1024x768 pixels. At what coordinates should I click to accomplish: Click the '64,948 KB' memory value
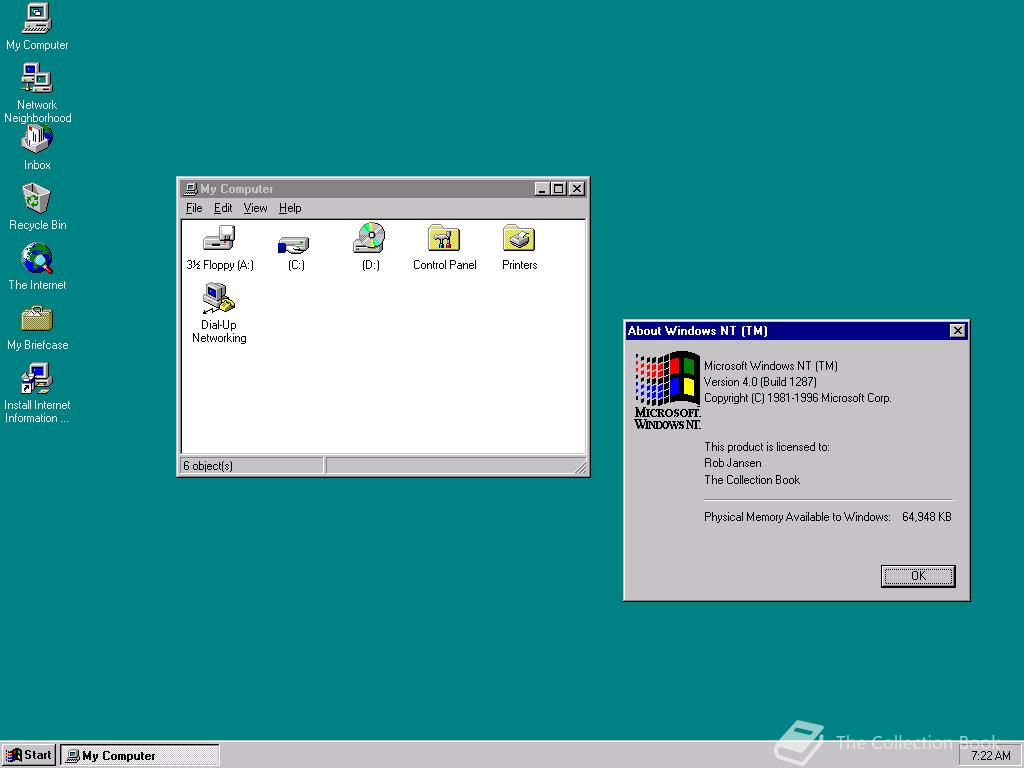[x=927, y=517]
